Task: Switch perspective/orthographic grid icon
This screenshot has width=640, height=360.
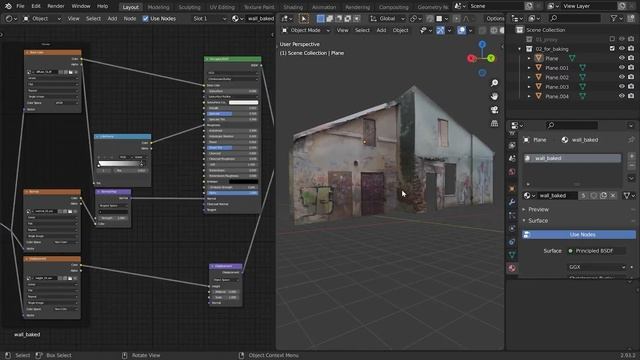Action: pos(494,123)
